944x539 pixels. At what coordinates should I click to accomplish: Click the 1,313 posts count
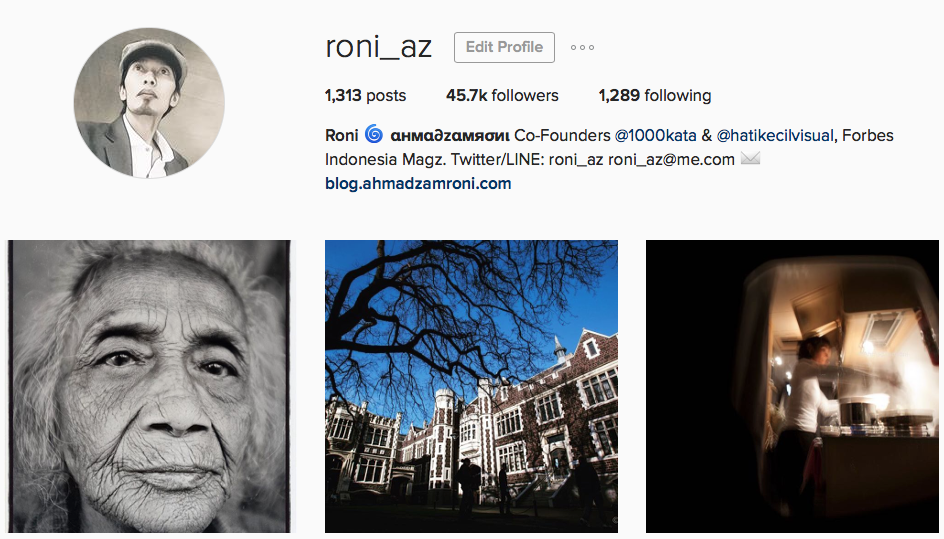pyautogui.click(x=365, y=95)
